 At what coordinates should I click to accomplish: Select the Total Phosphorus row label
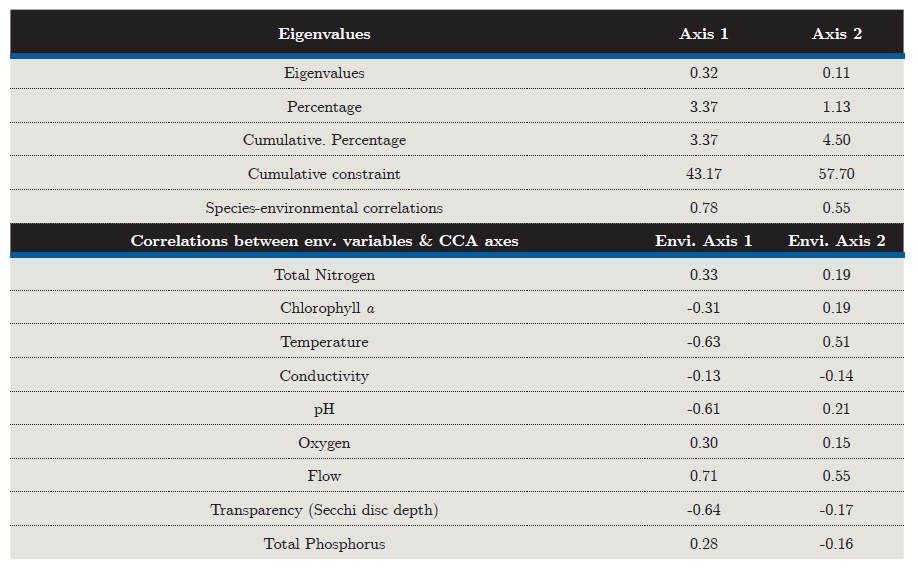coord(324,544)
